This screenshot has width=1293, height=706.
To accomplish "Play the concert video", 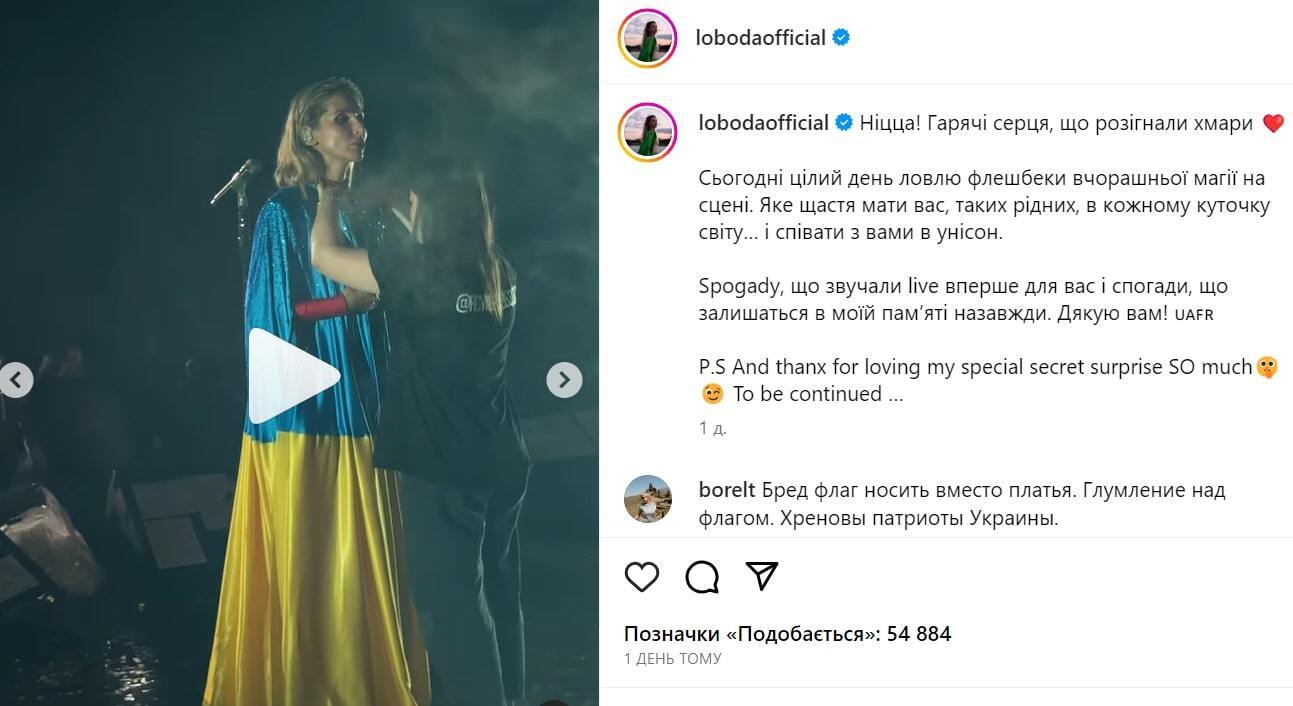I will pyautogui.click(x=294, y=376).
